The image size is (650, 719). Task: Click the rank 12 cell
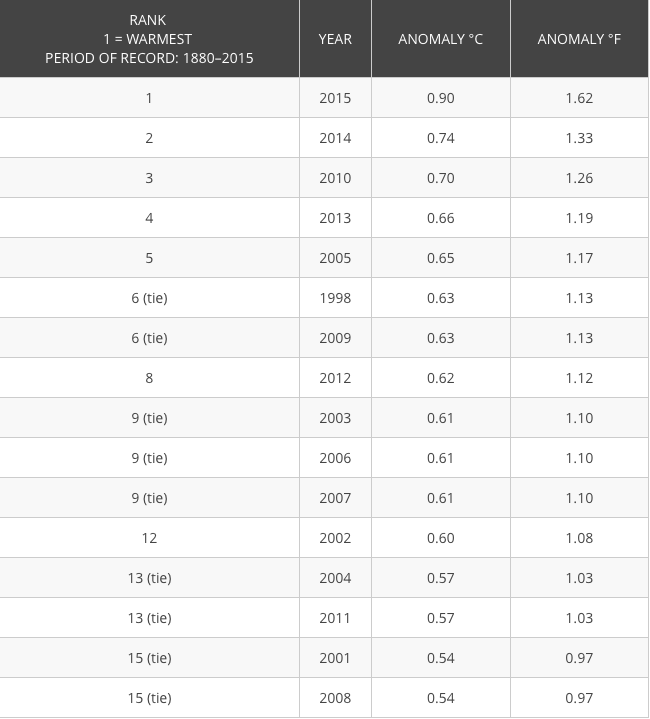point(149,538)
